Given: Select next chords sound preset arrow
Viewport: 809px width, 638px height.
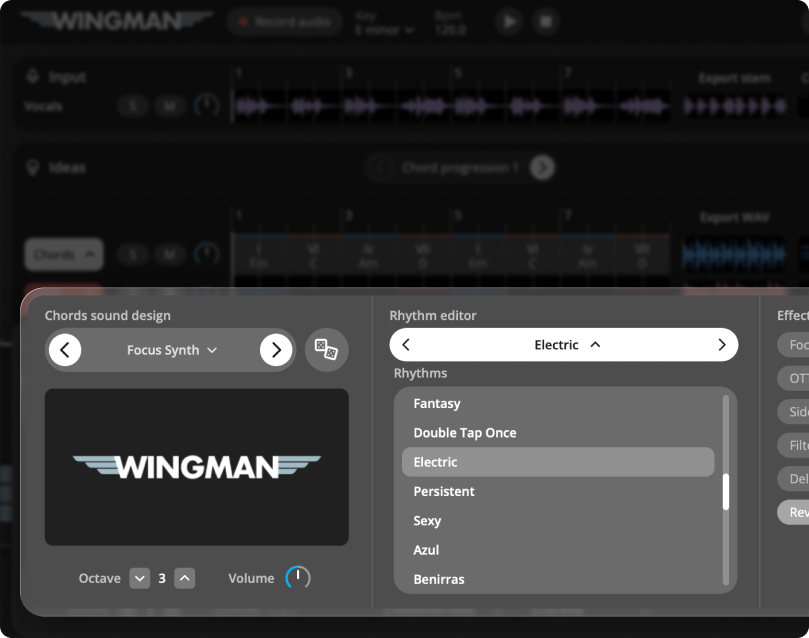Looking at the screenshot, I should click(x=276, y=350).
